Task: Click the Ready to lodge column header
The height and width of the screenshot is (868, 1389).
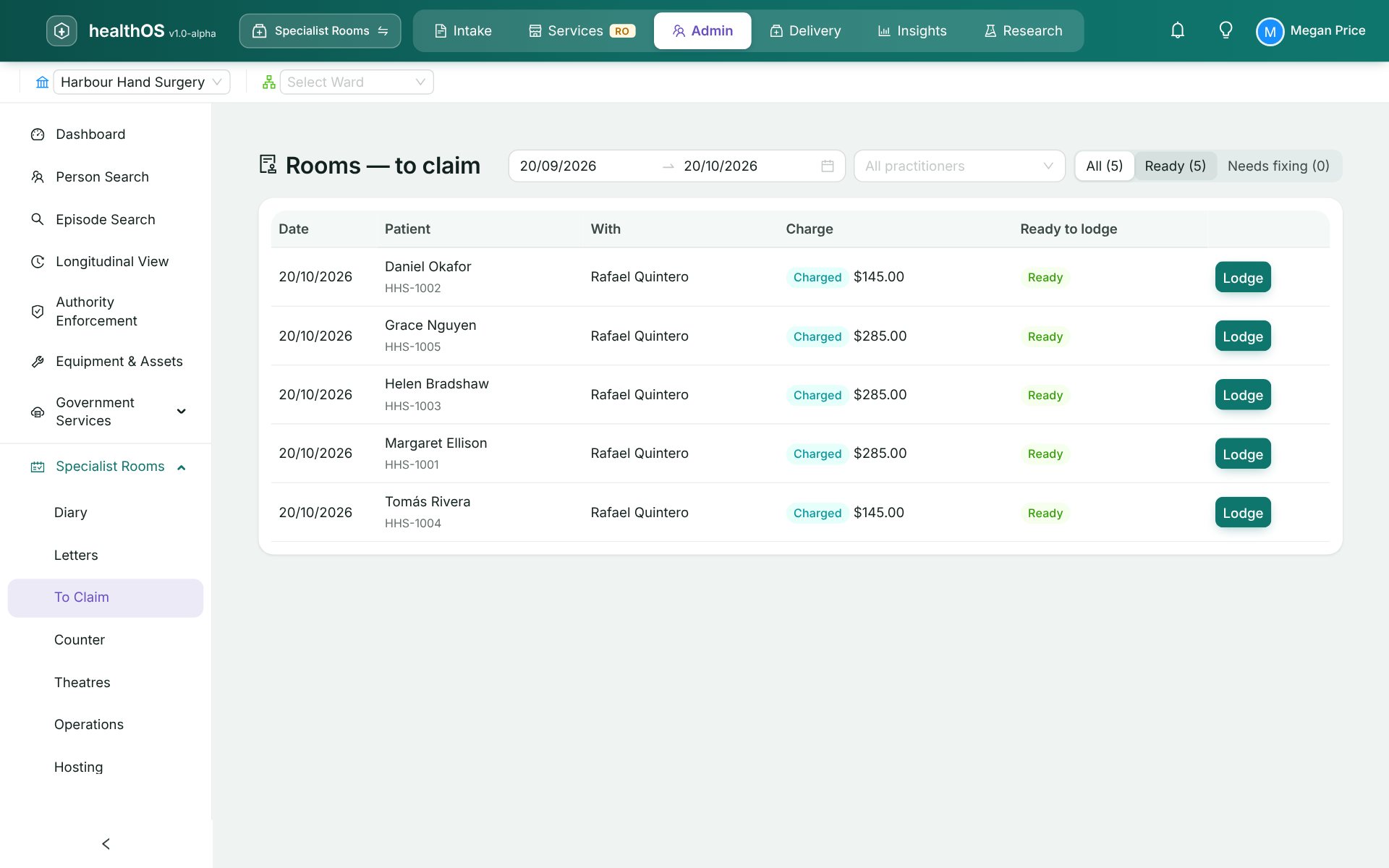Action: click(1069, 229)
